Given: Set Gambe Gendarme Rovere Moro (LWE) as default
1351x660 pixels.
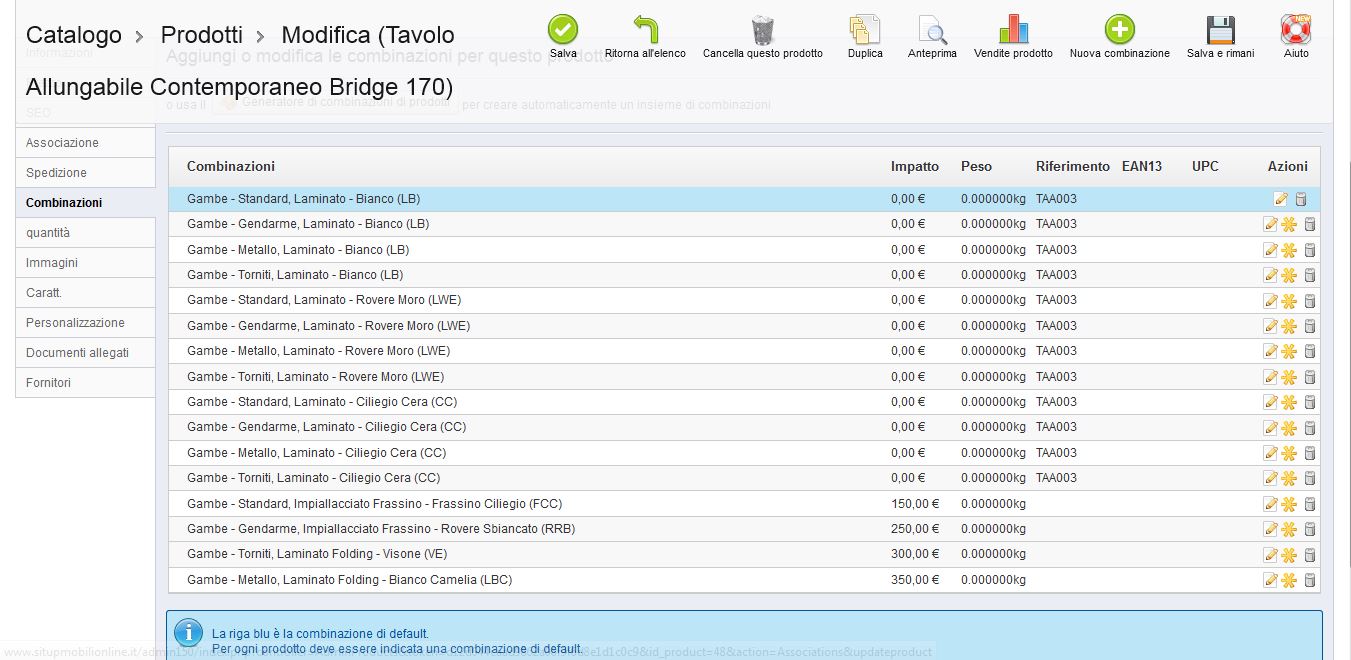Looking at the screenshot, I should point(1290,326).
